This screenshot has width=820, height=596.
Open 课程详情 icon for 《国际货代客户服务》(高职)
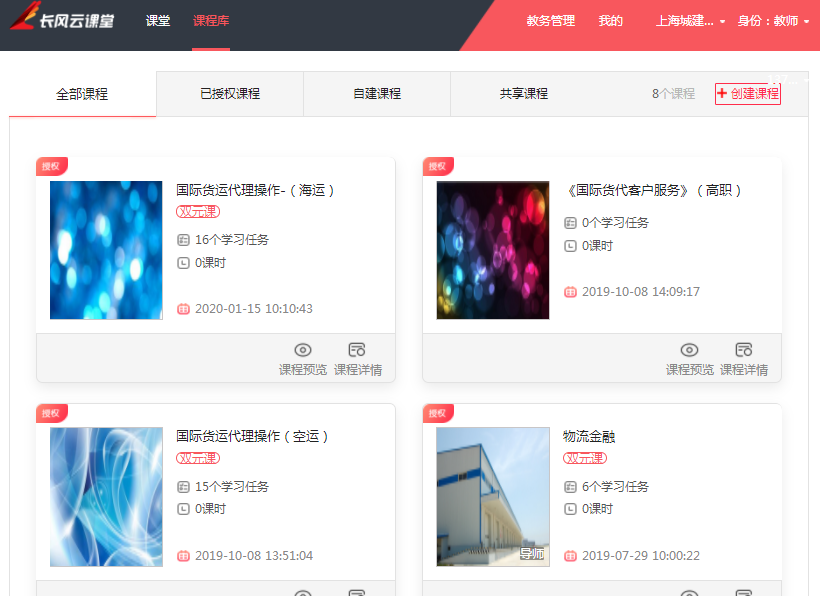click(x=744, y=350)
